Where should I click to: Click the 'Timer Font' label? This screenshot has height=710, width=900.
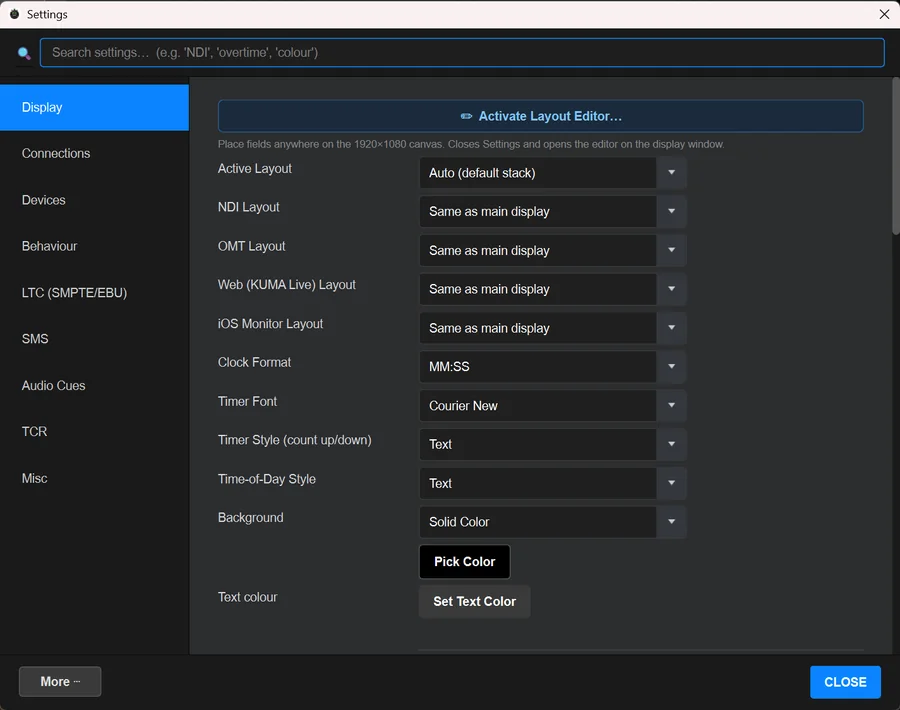247,401
